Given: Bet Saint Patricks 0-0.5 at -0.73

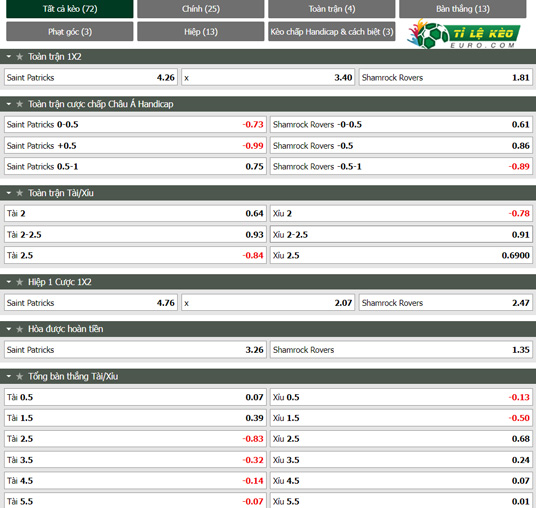Looking at the screenshot, I should click(135, 124).
